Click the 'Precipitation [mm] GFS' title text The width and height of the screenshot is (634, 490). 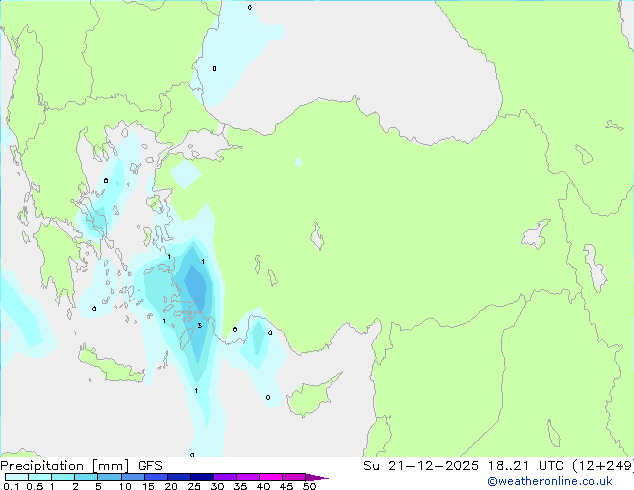coord(81,466)
